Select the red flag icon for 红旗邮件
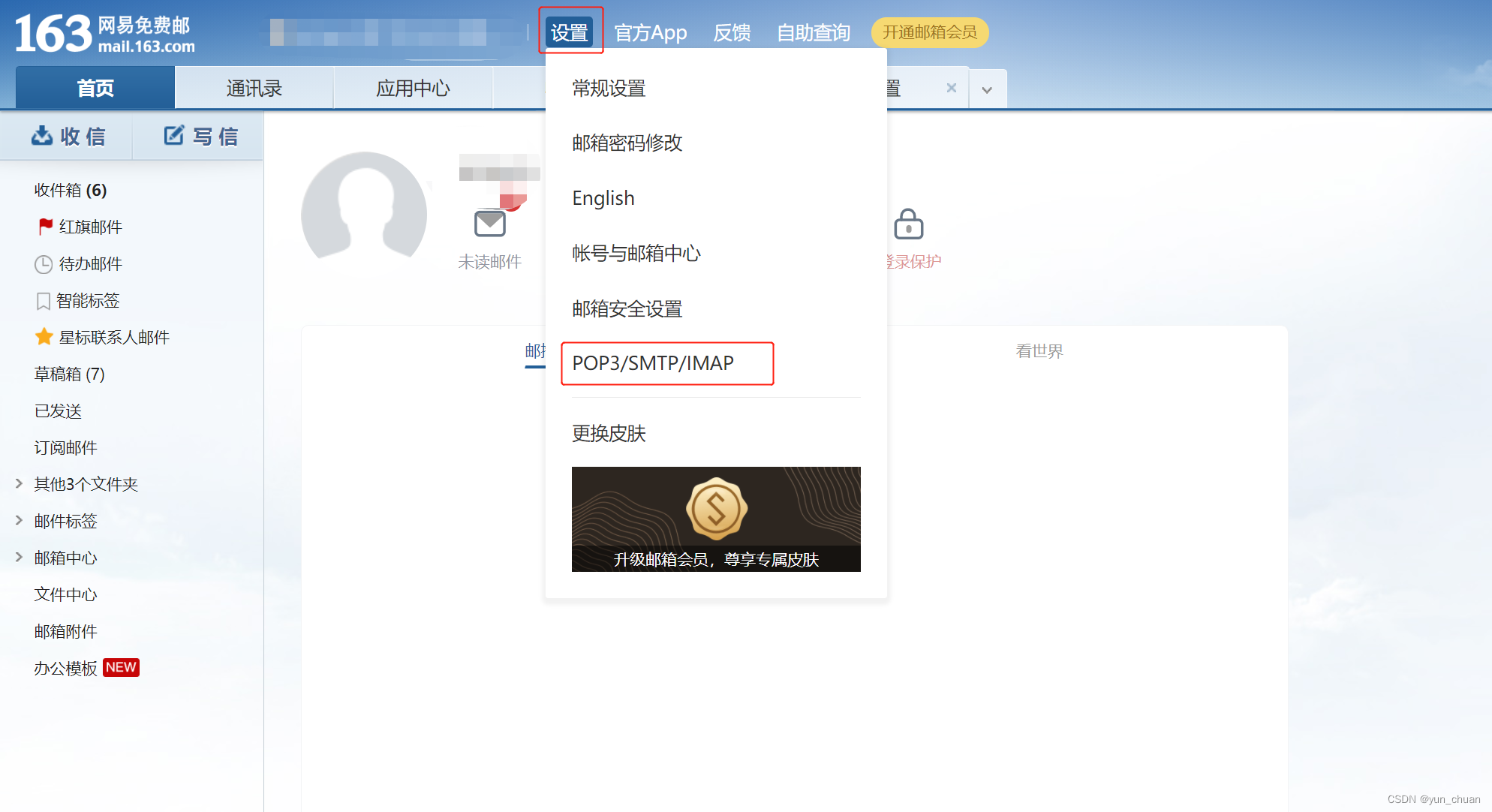Viewport: 1492px width, 812px height. [x=44, y=227]
